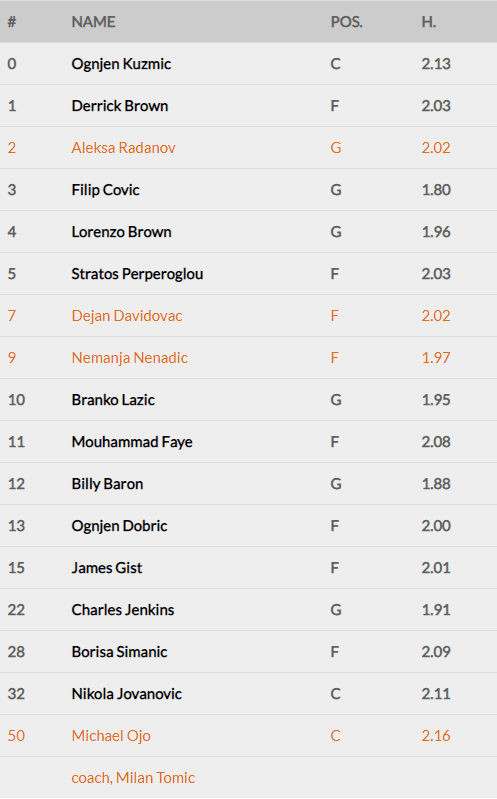Screen dimensions: 497x799
Task: Open Michael Ojo player link
Action: click(x=111, y=736)
